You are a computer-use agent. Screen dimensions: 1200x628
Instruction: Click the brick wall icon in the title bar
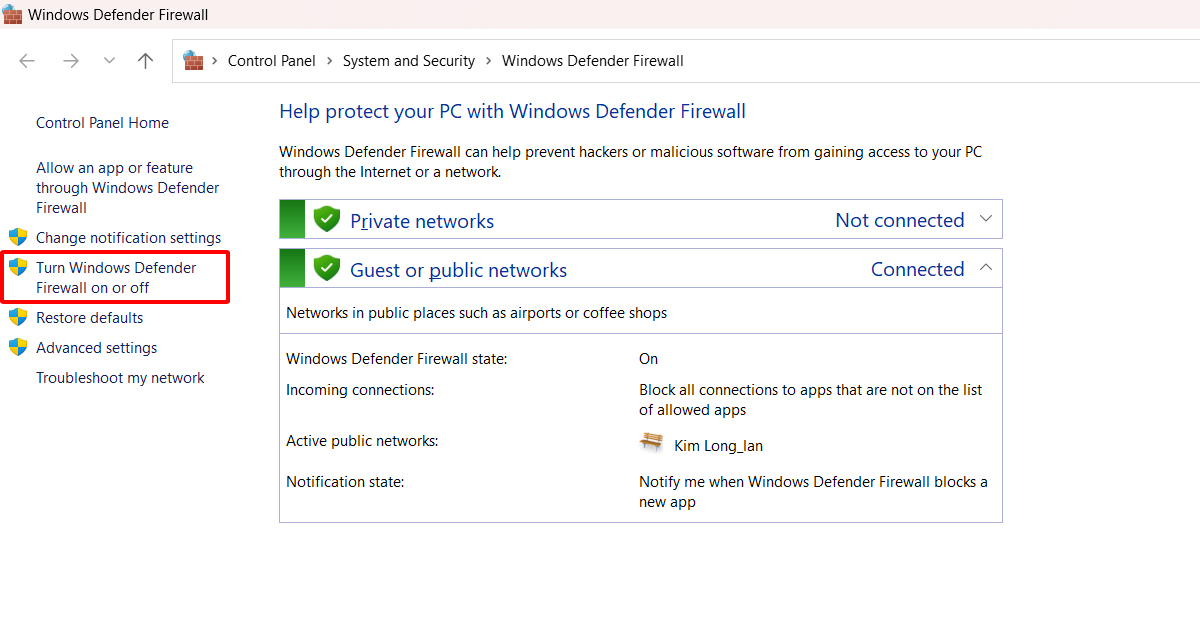(14, 14)
